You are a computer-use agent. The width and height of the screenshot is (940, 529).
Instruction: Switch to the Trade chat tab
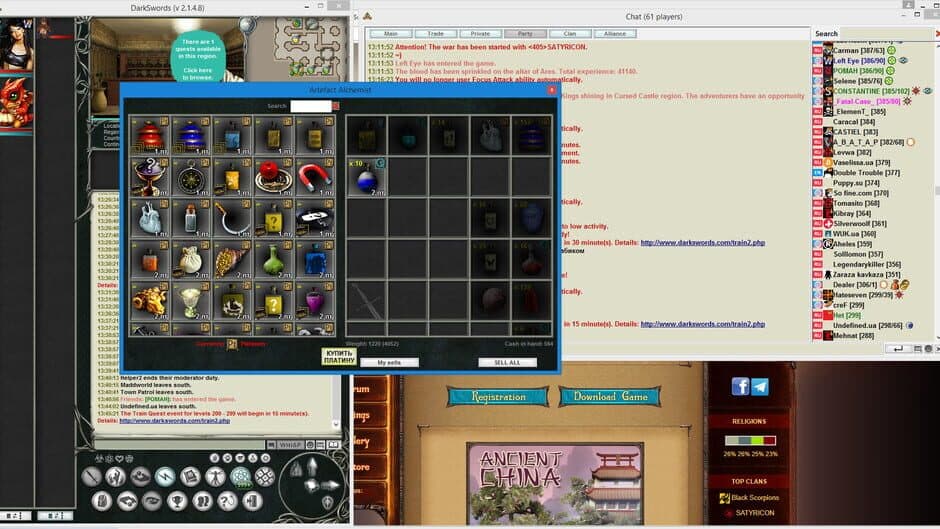point(436,34)
